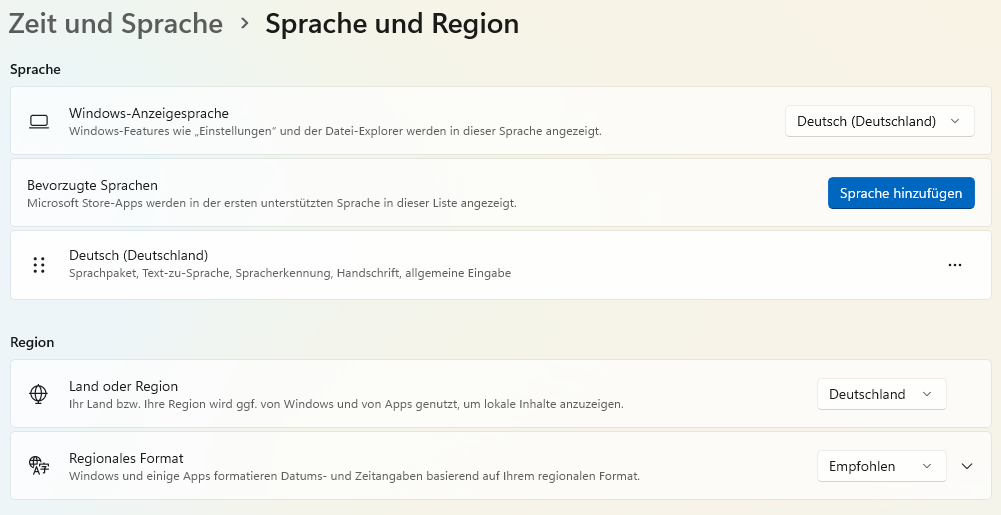Click the Regionales Format language-globe icon
Viewport: 1001px width, 515px height.
tap(39, 466)
